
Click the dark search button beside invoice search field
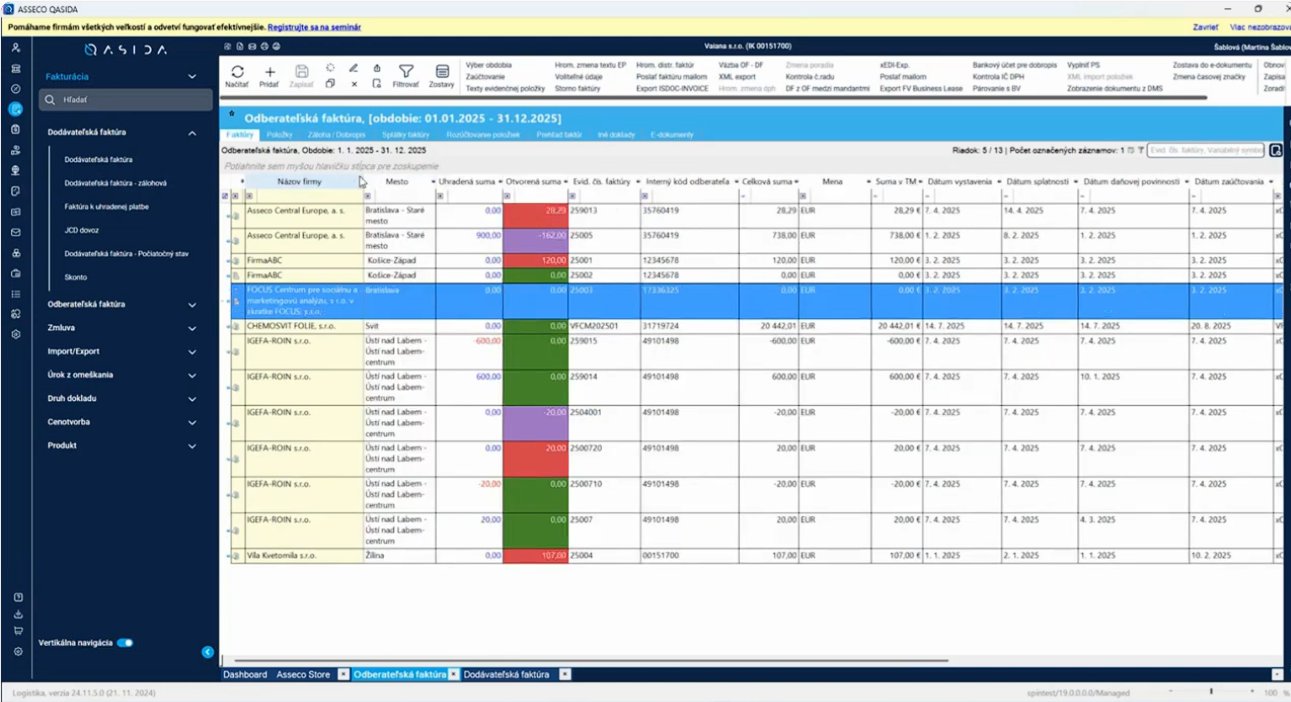pyautogui.click(x=1276, y=150)
